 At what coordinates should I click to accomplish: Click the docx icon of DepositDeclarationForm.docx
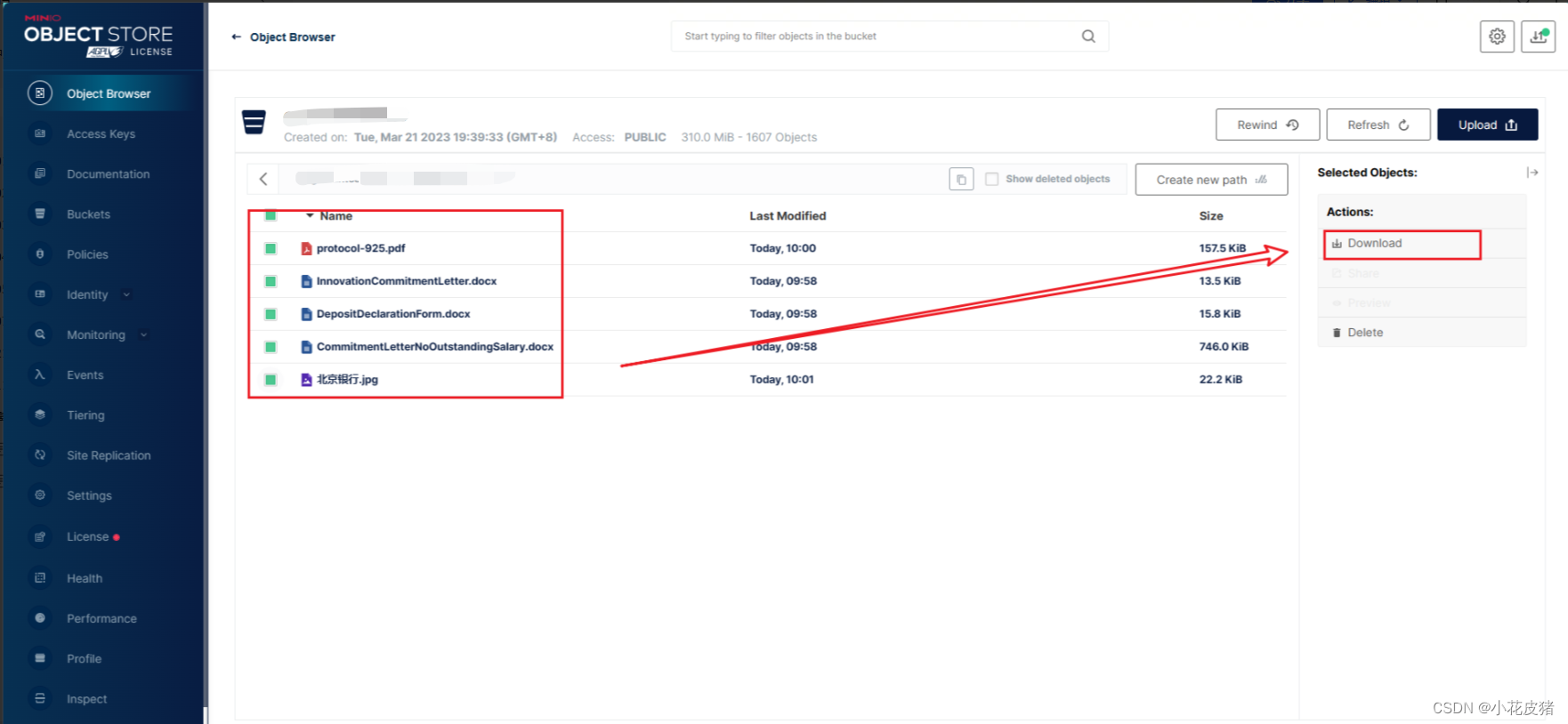[306, 315]
